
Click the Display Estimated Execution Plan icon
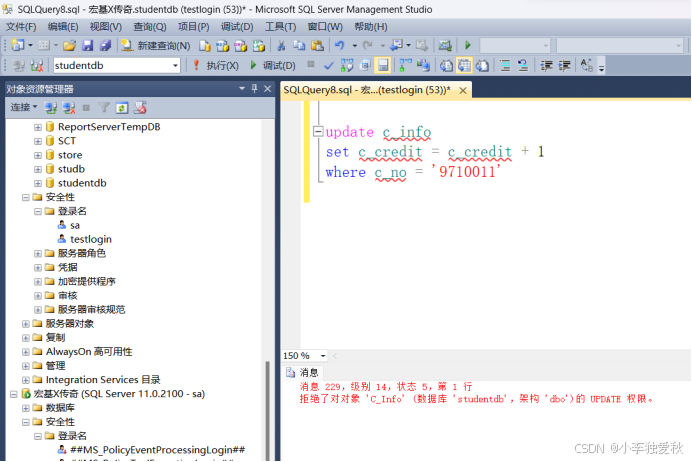tap(347, 66)
